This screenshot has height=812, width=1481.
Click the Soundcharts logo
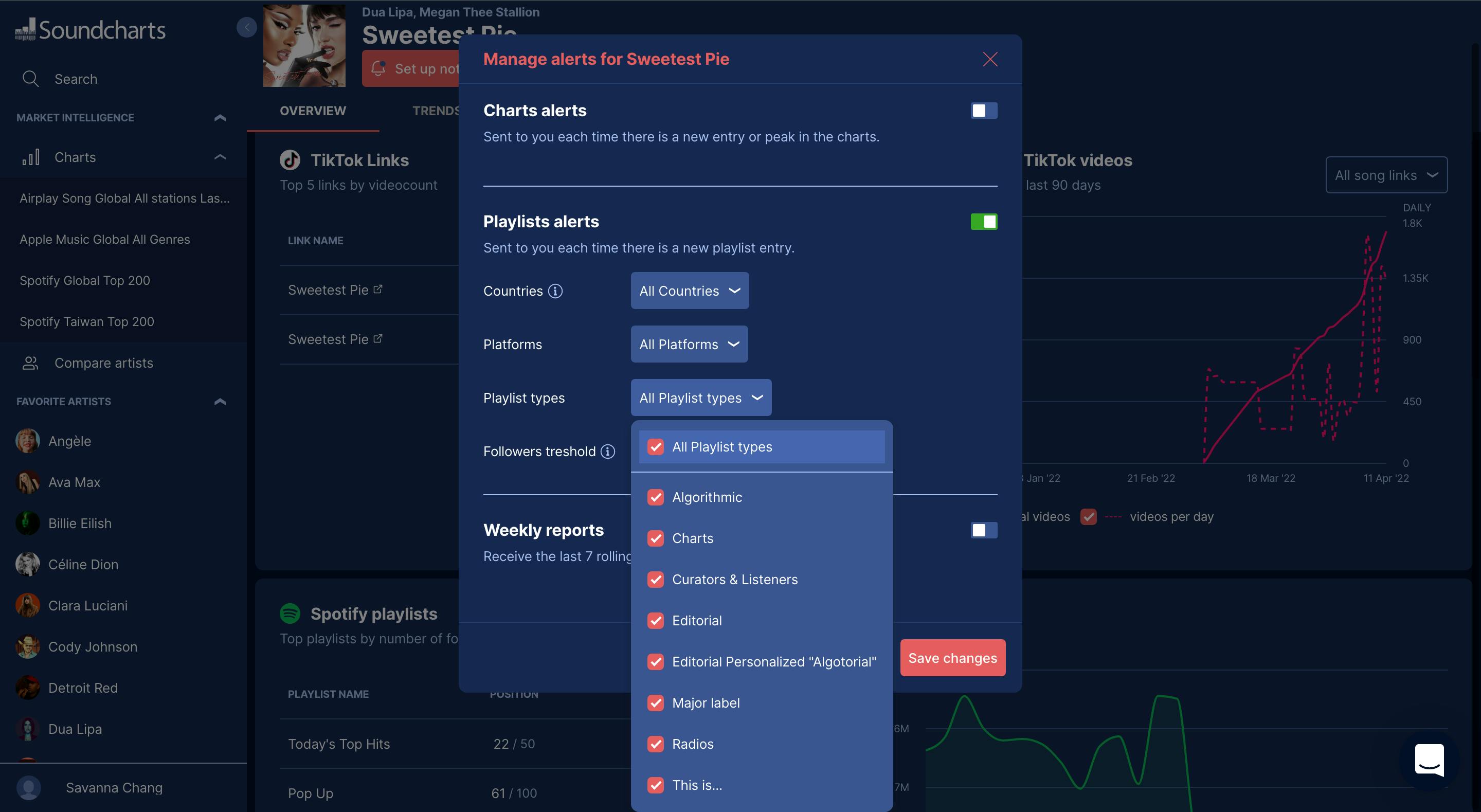91,30
